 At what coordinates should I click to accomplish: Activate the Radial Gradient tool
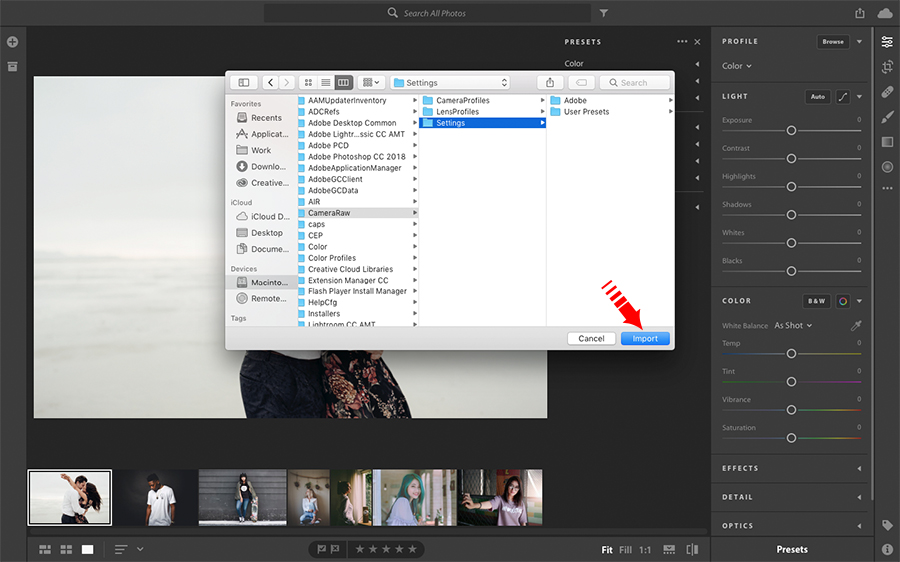(887, 166)
